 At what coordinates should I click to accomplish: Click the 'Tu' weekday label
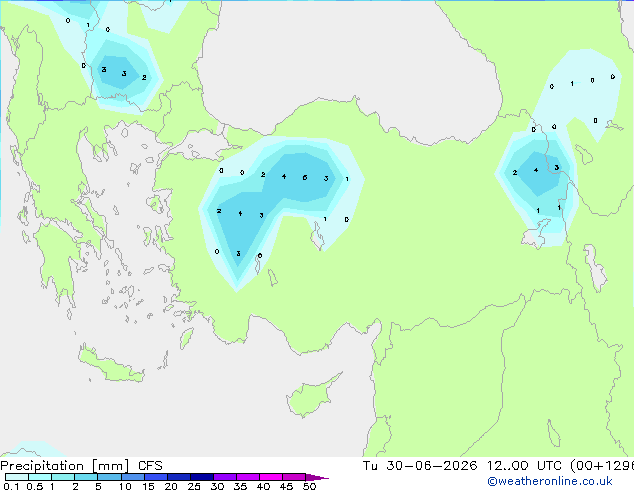(x=370, y=466)
